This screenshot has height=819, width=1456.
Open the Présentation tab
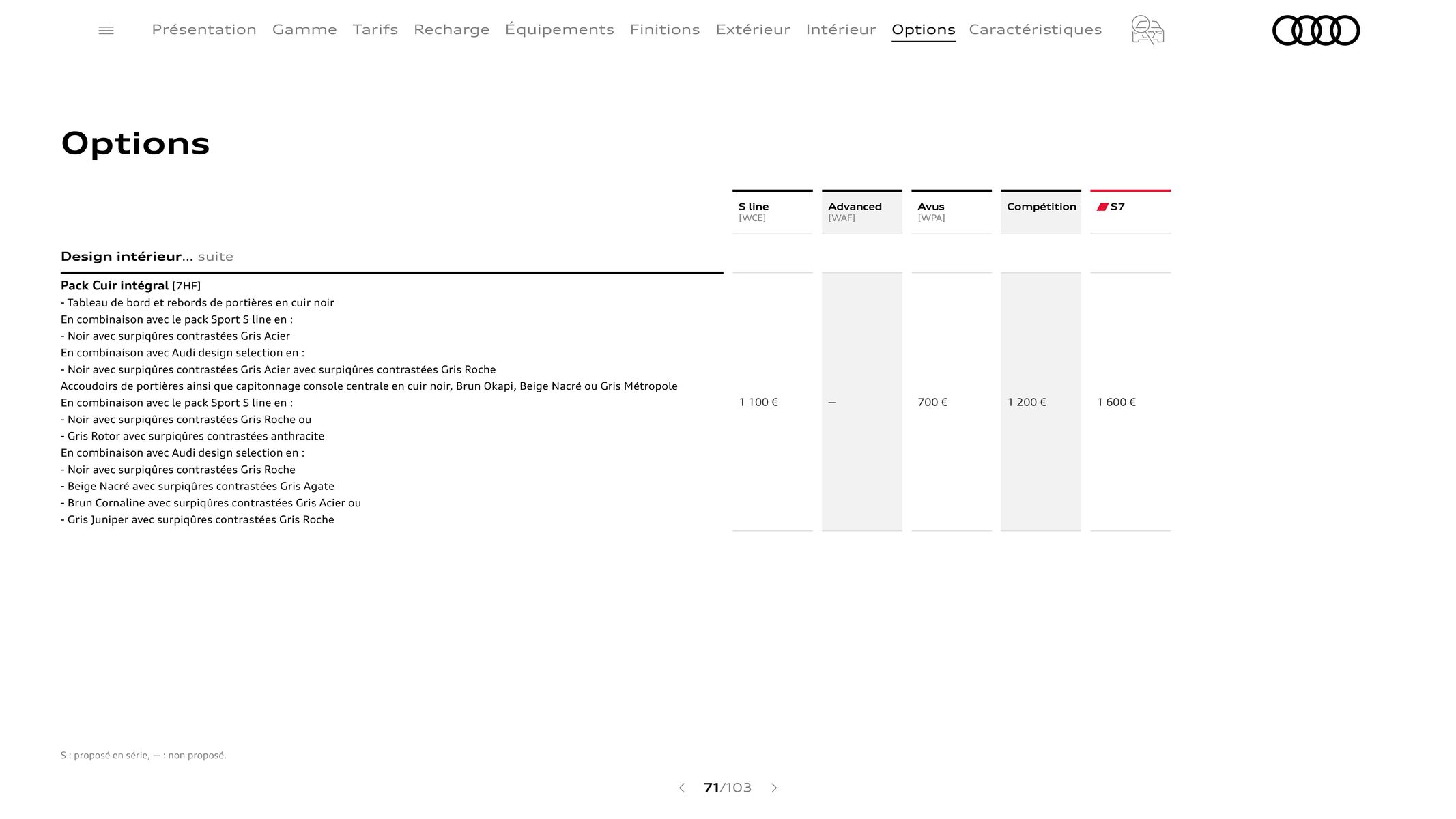[204, 29]
